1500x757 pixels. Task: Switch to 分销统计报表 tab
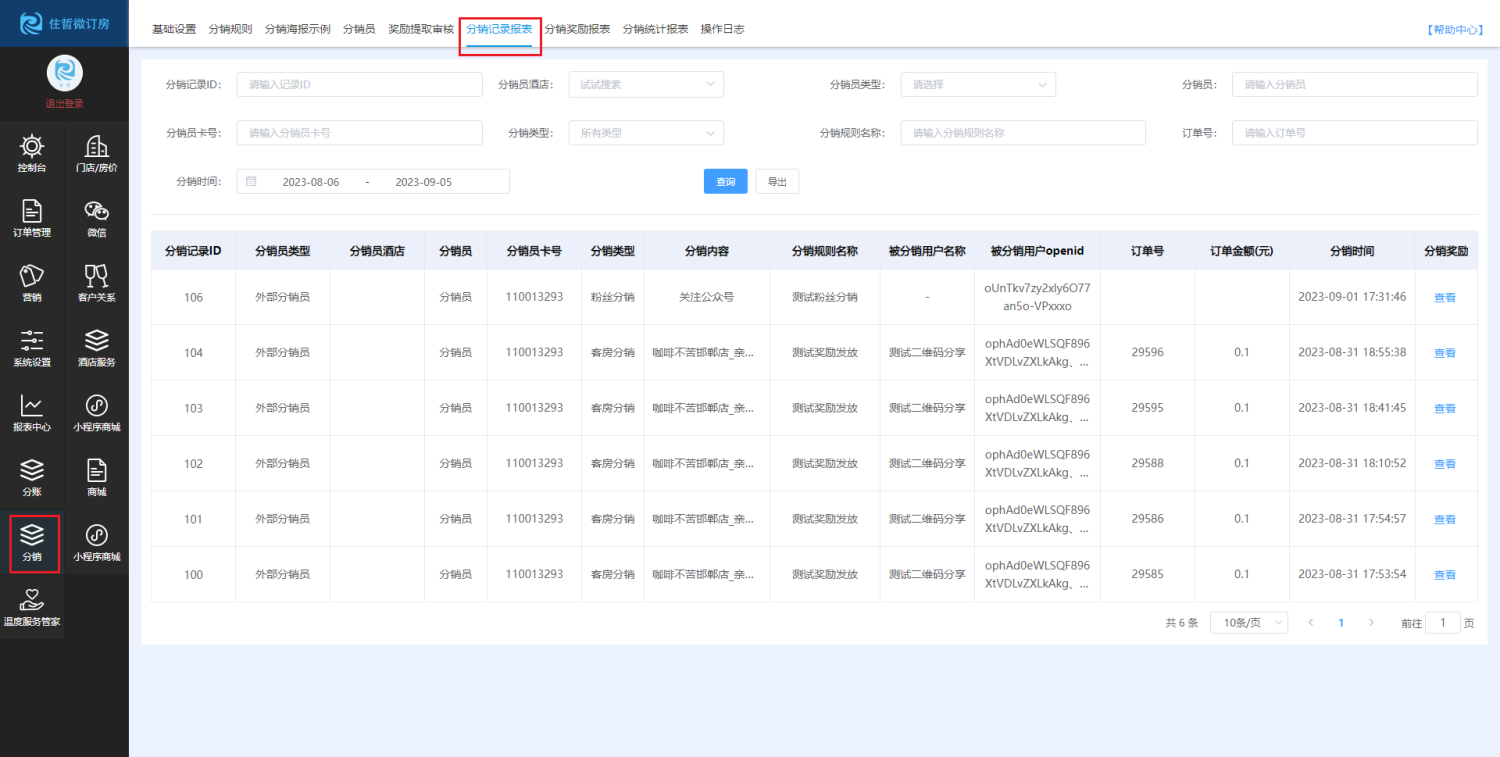coord(655,29)
